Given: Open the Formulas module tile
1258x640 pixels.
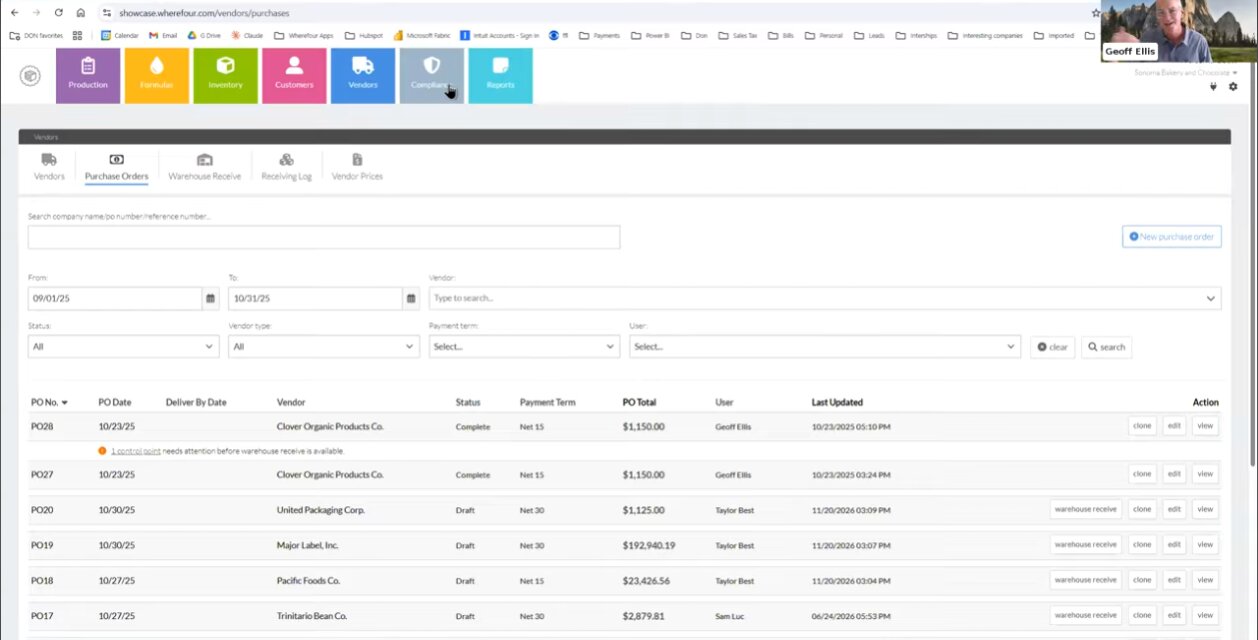Looking at the screenshot, I should point(156,75).
